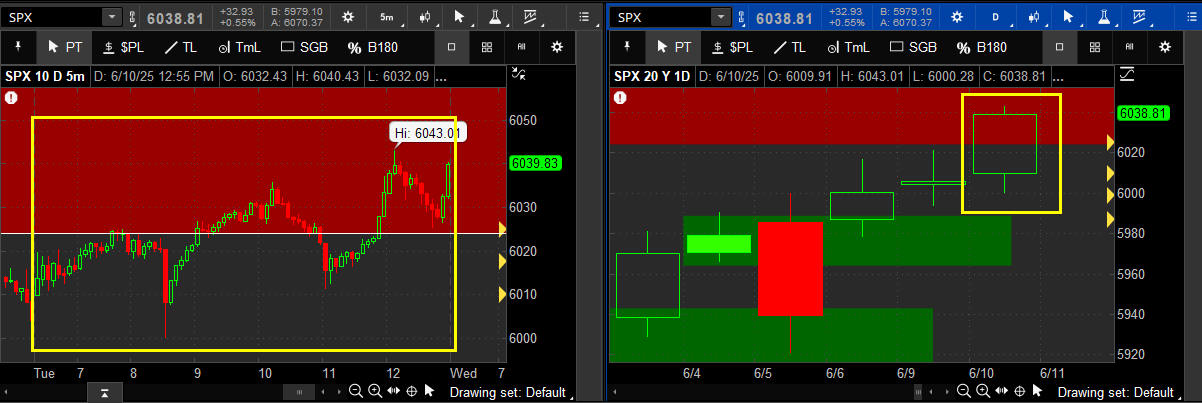Activate PT pointer tool in left chart
The width and height of the screenshot is (1202, 403).
65,46
